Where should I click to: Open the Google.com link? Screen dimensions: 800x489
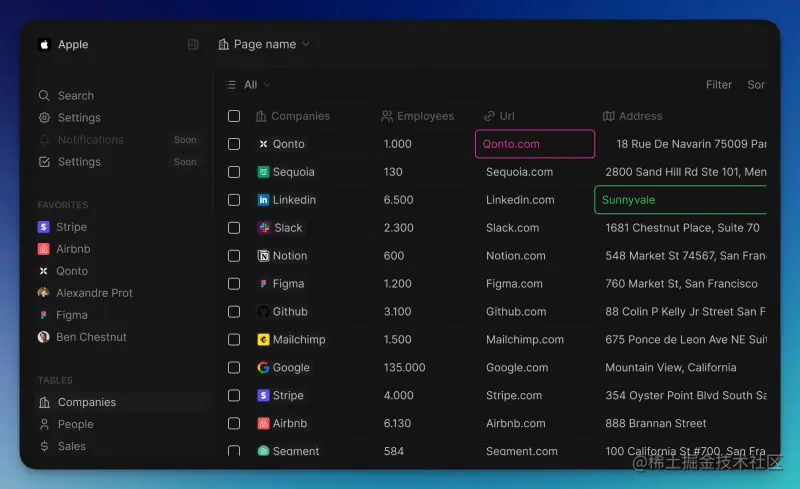coord(517,368)
